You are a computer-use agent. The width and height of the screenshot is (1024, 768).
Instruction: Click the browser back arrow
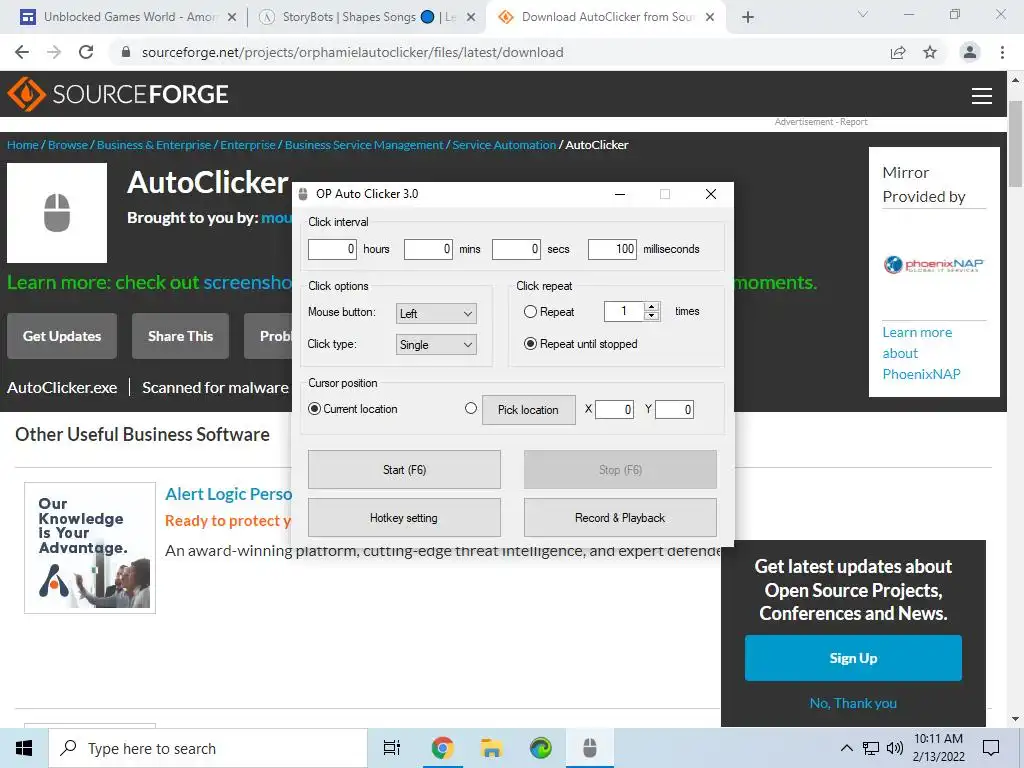(x=22, y=52)
